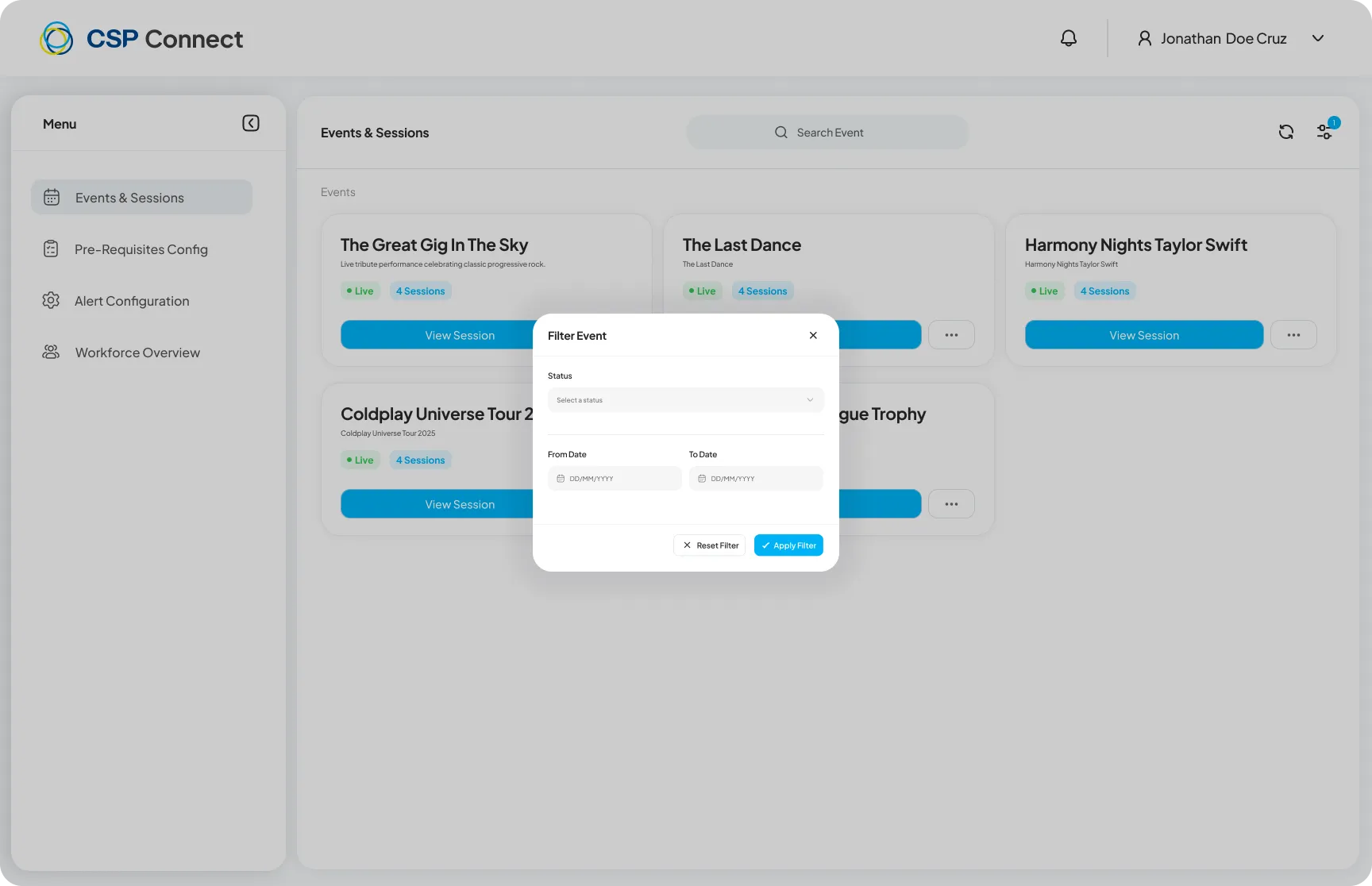Select the title The Great Gig In The Sky

(434, 245)
